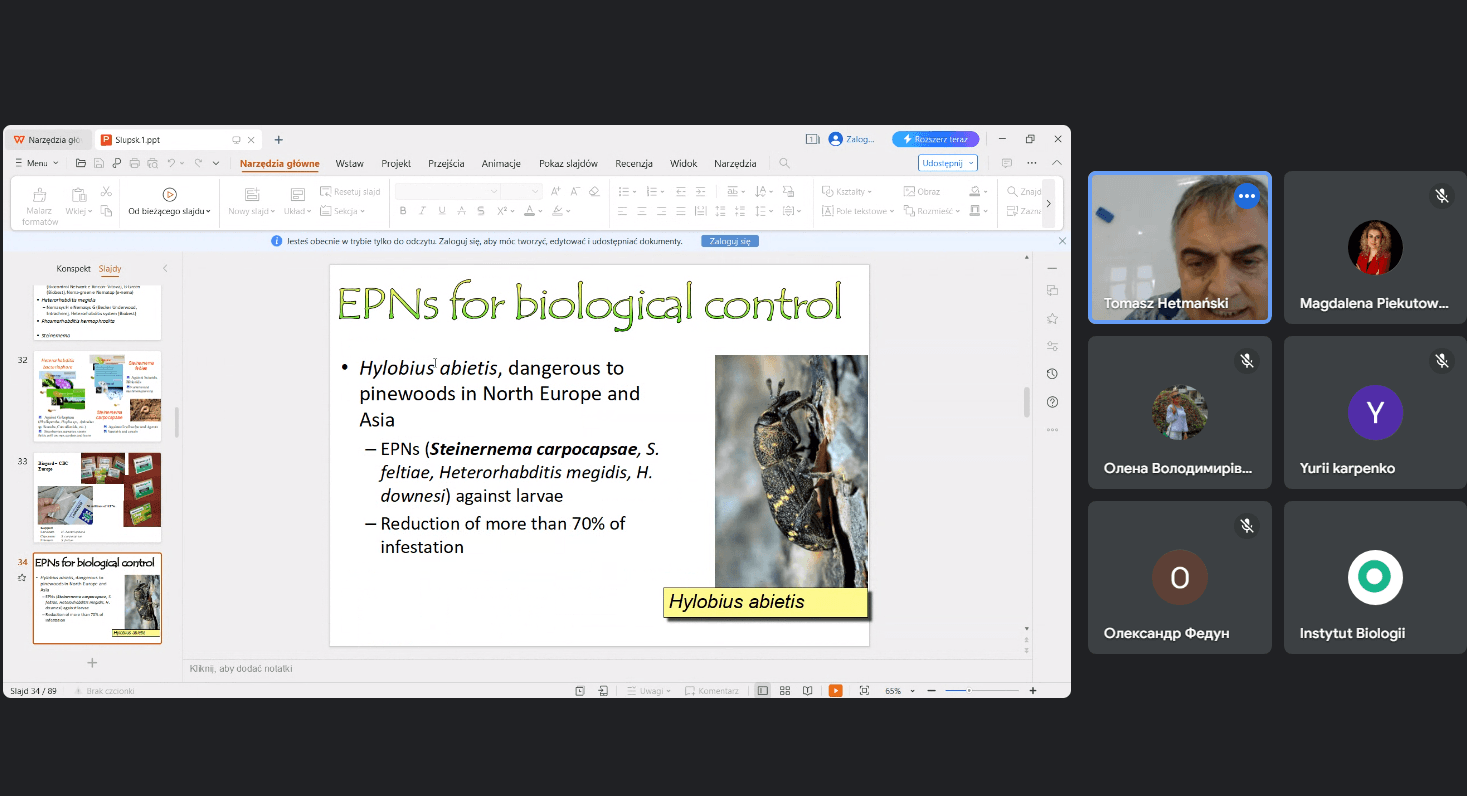Click the Copy icon below scissors
The image size is (1467, 796).
[106, 211]
